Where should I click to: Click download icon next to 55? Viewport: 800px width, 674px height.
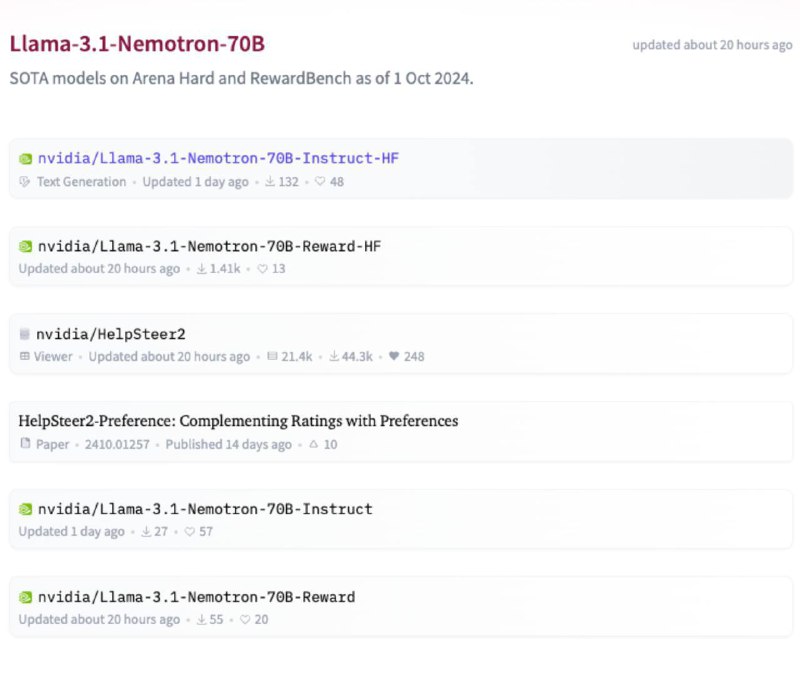click(202, 619)
